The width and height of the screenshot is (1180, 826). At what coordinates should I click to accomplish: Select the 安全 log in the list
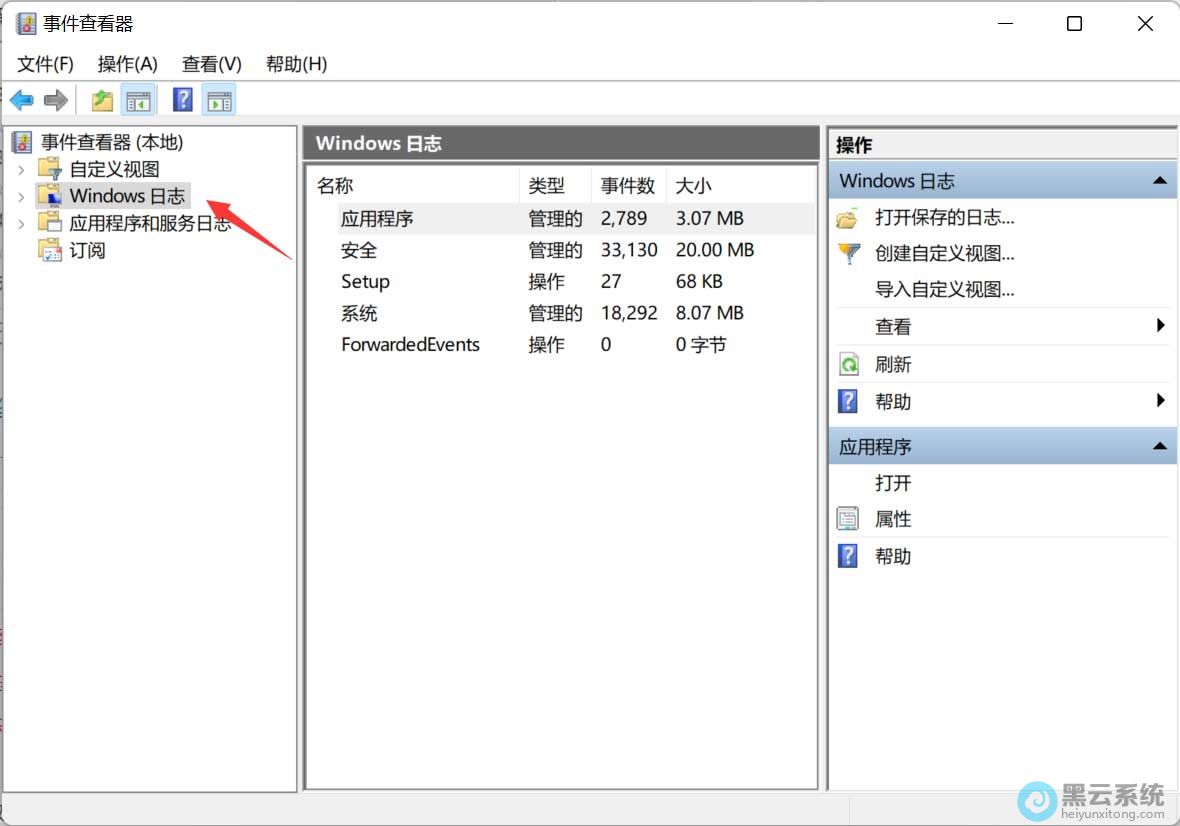(x=358, y=250)
